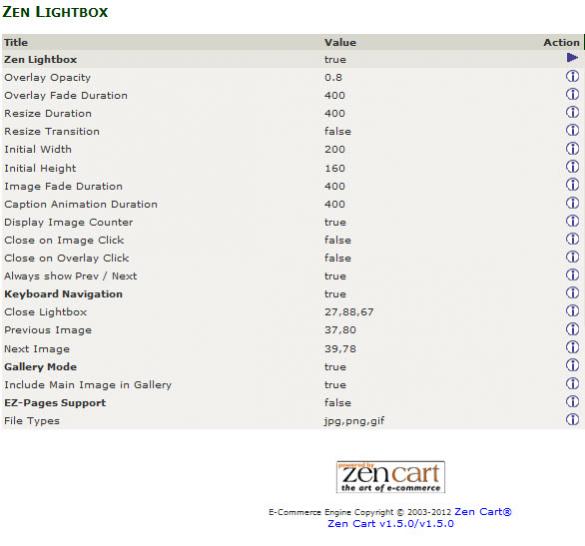Click info icon for Resize Transition
The height and width of the screenshot is (546, 585).
(x=572, y=130)
